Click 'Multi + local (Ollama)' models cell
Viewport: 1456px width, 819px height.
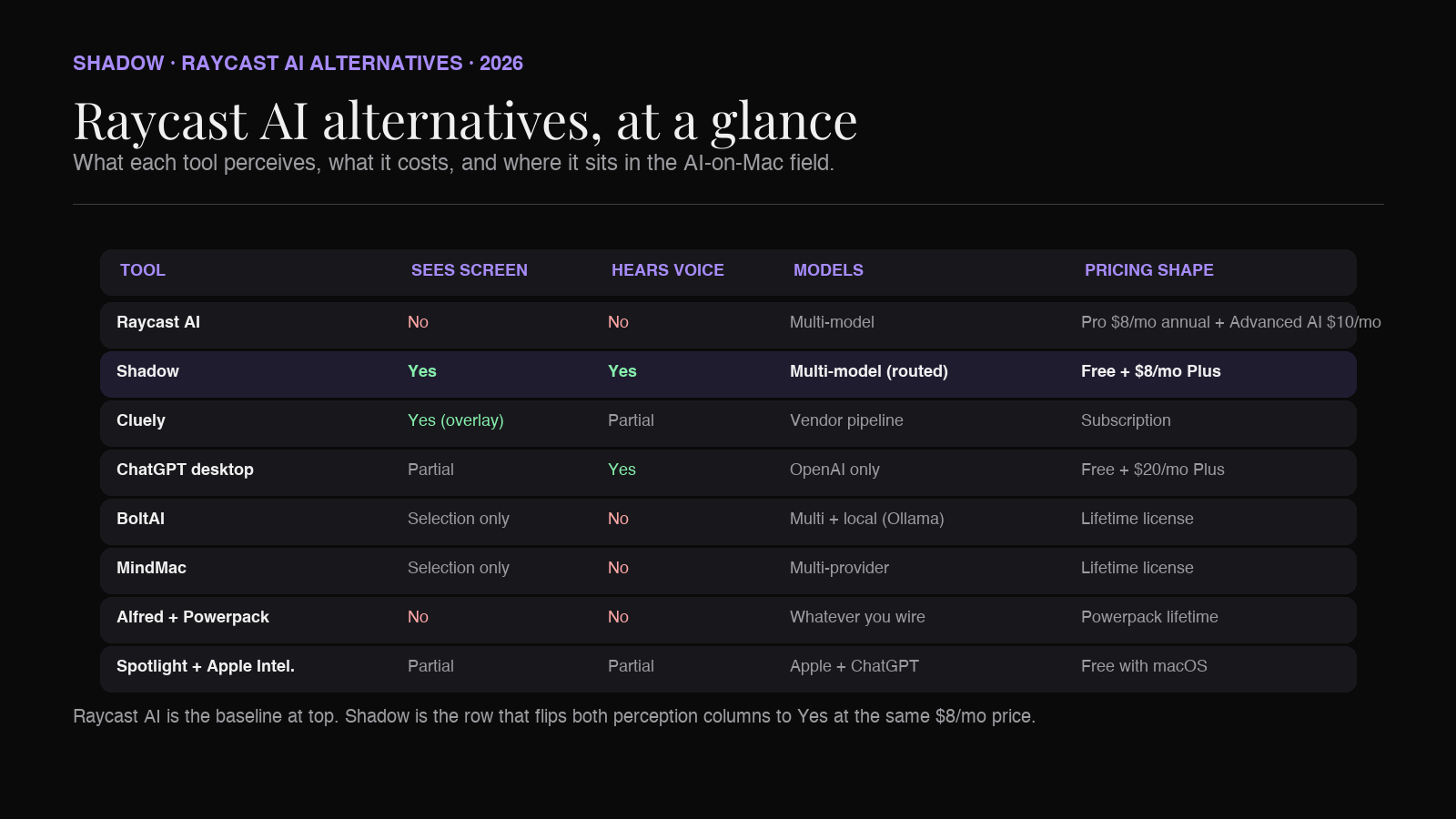(x=867, y=519)
